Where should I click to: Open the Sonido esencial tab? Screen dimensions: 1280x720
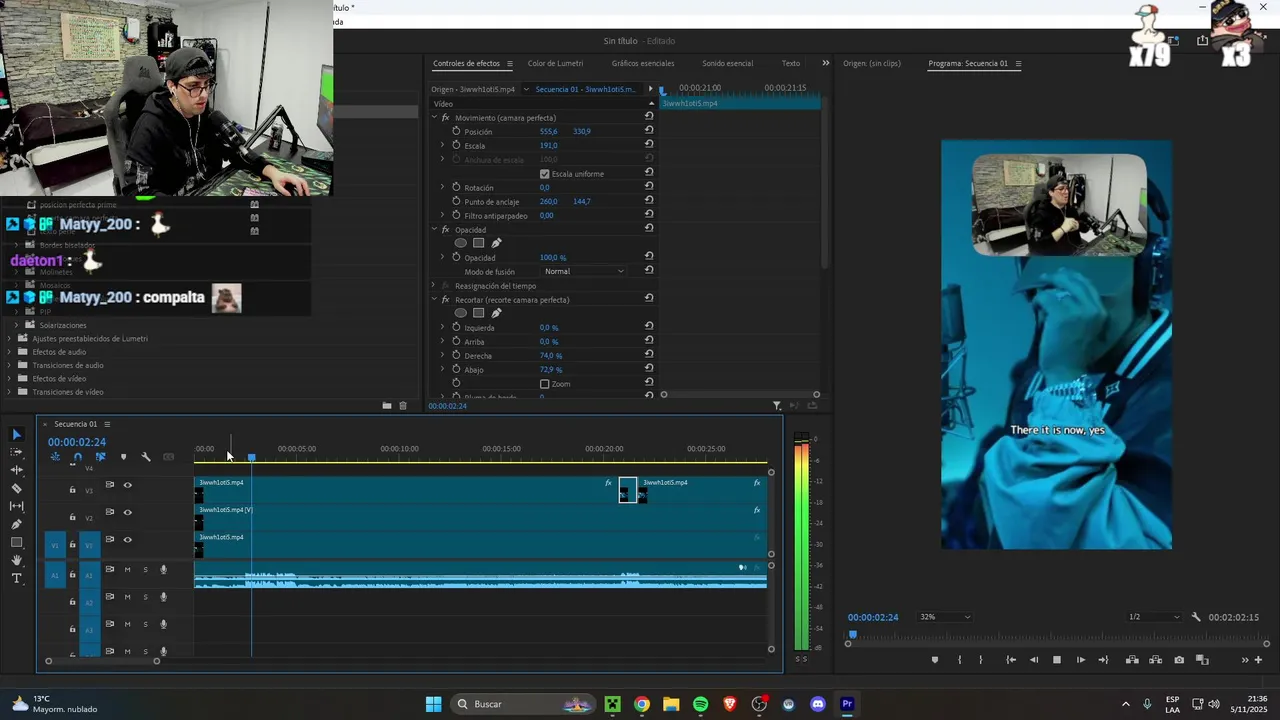[727, 63]
